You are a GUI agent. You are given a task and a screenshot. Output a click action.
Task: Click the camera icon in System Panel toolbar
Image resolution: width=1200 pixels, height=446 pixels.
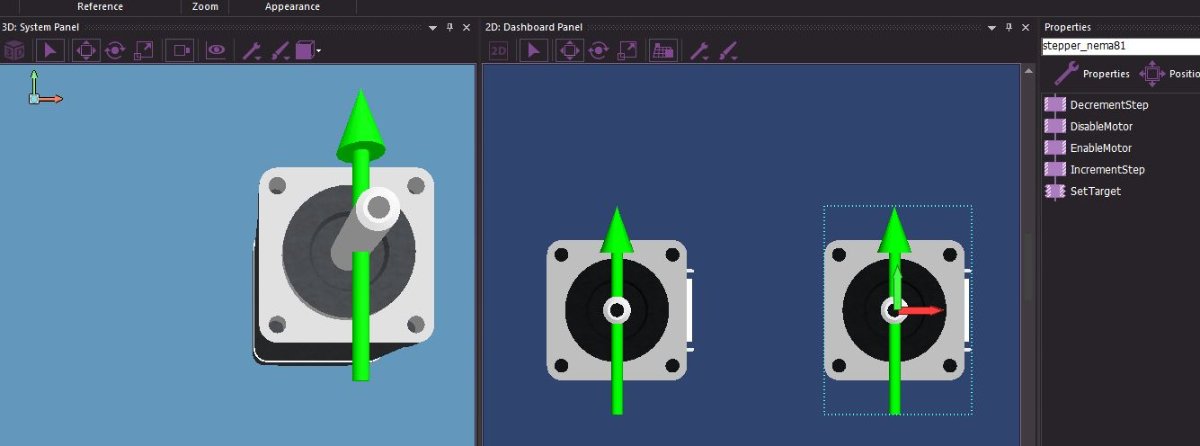(181, 50)
